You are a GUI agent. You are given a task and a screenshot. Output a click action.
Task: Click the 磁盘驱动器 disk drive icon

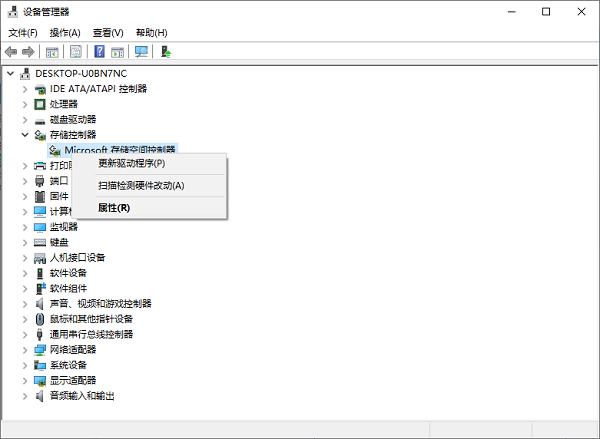tap(40, 121)
